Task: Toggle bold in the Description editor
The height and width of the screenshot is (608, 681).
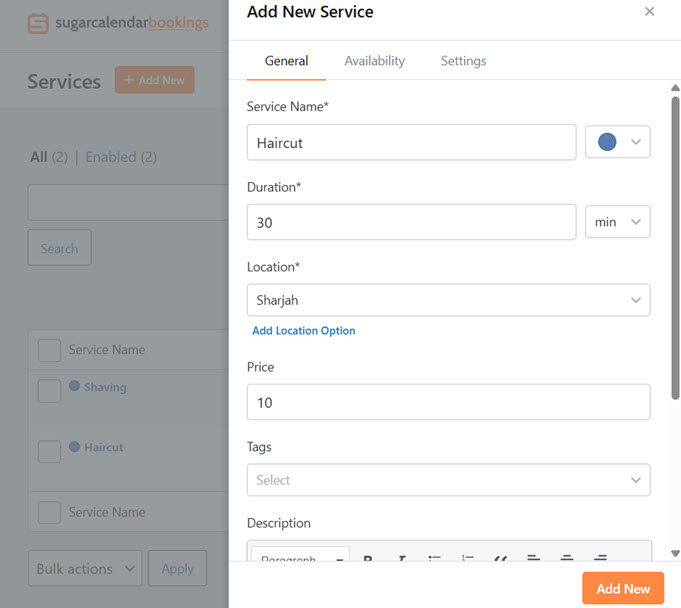Action: [368, 557]
